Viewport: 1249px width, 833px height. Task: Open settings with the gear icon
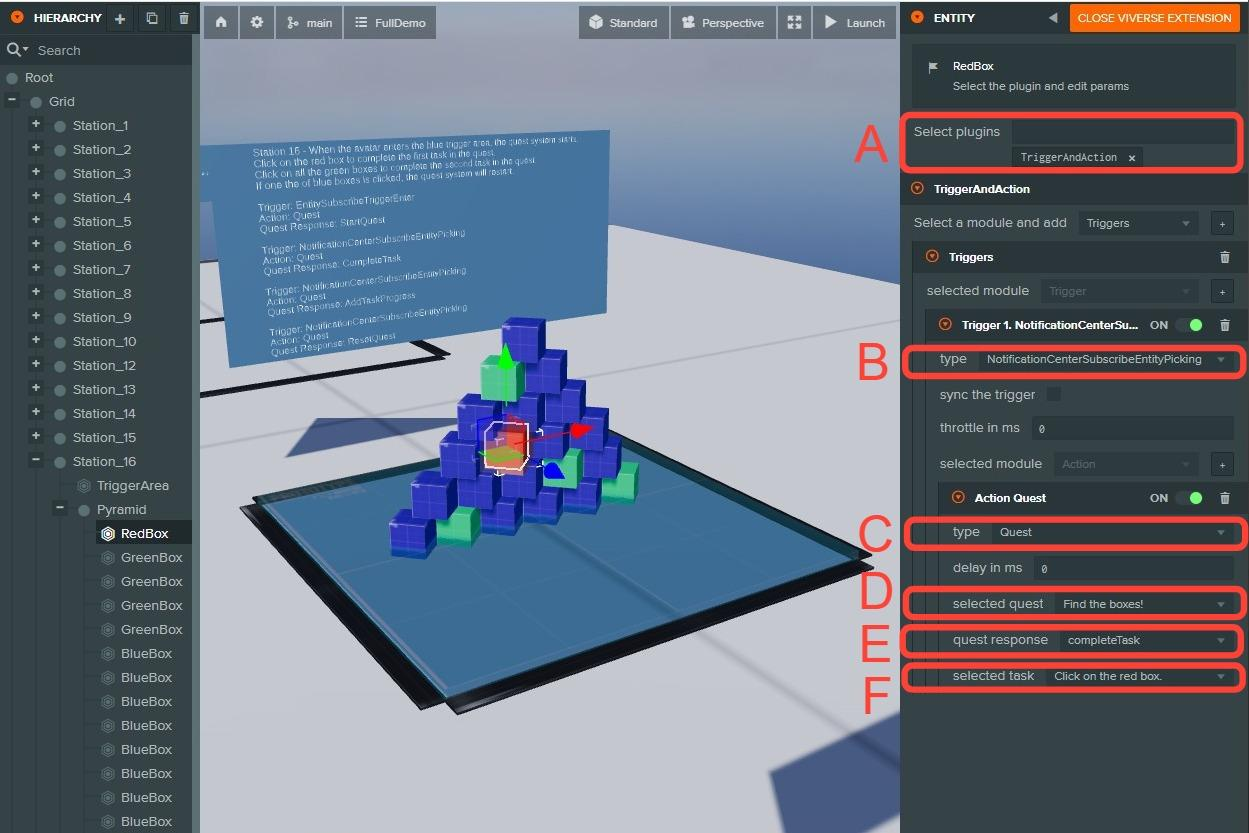(x=257, y=22)
